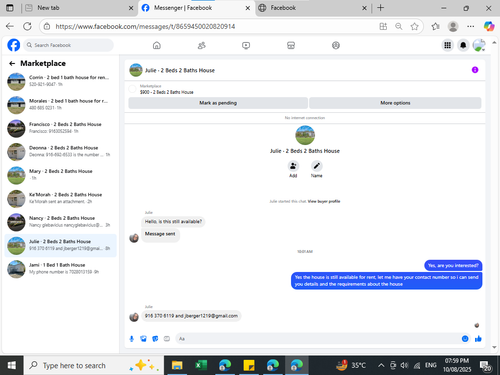Open the tab actions menu button
Image resolution: width=500 pixels, height=375 pixels.
[x=10, y=8]
